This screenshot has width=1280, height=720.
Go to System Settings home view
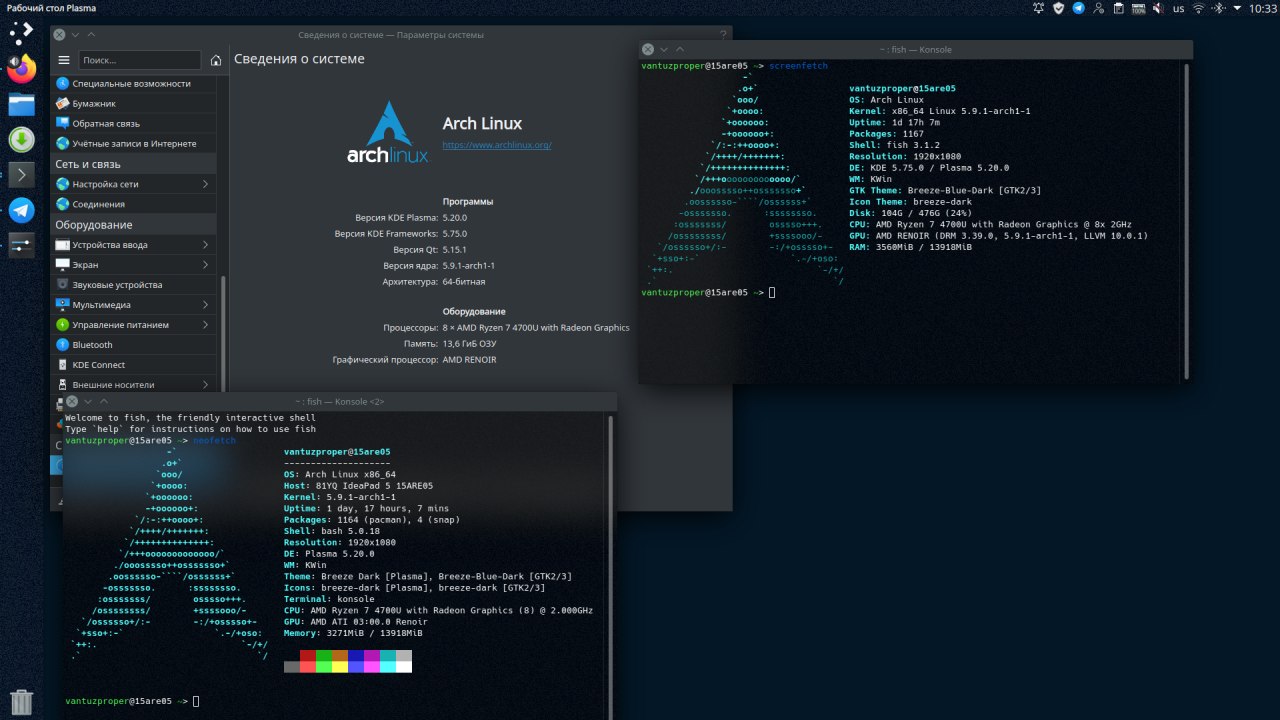[x=216, y=60]
